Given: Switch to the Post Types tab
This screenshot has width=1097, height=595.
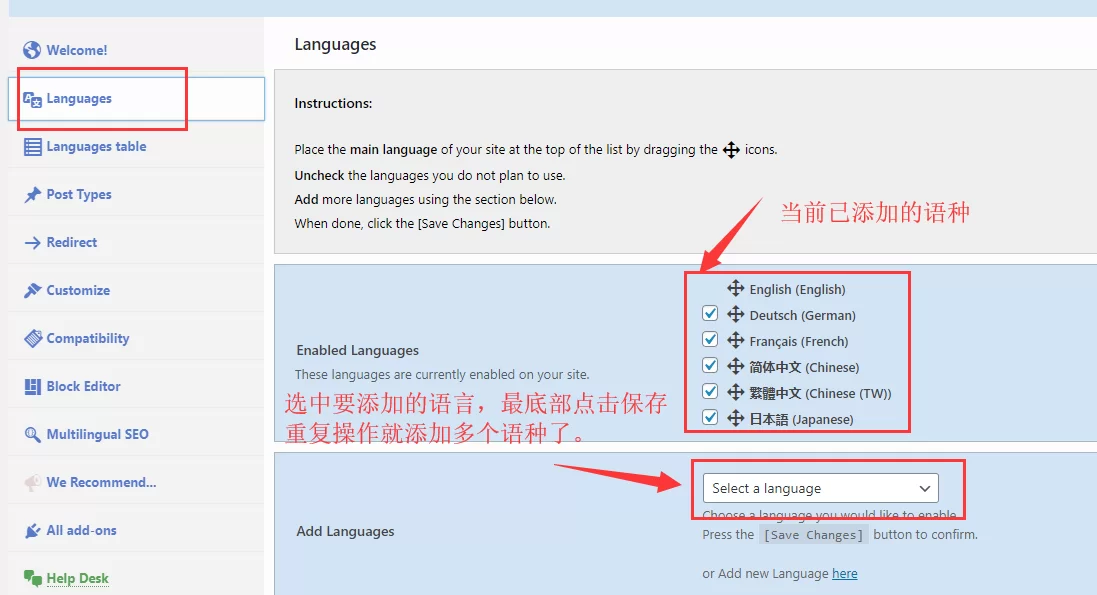Looking at the screenshot, I should [x=136, y=195].
